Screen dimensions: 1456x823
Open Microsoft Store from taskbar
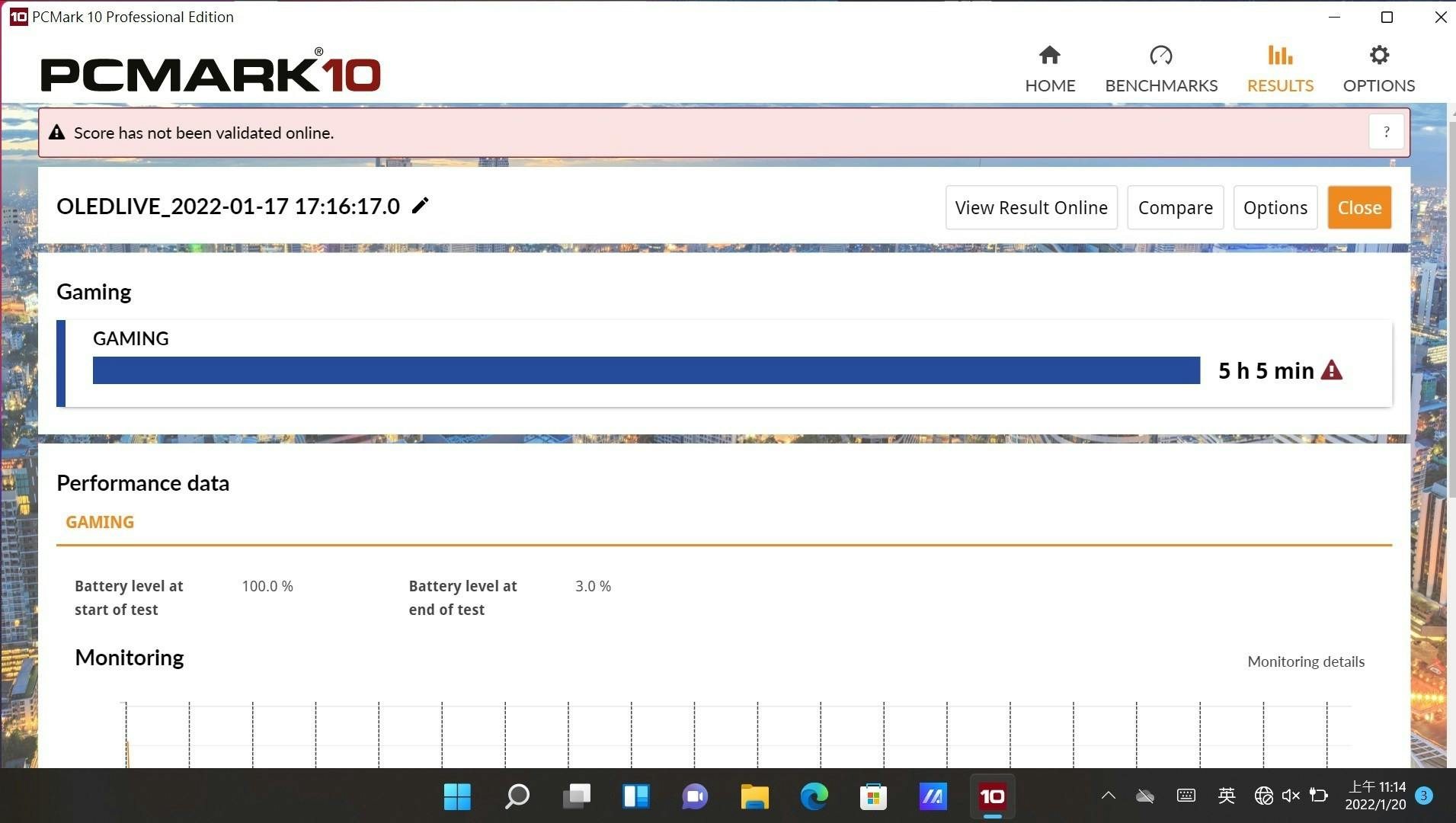point(873,796)
